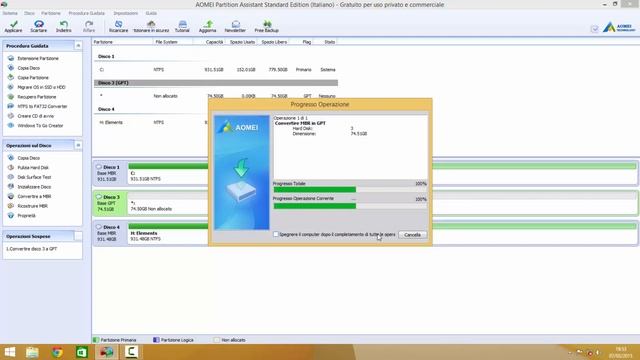
Task: Open the Impostazioni menu
Action: (126, 13)
